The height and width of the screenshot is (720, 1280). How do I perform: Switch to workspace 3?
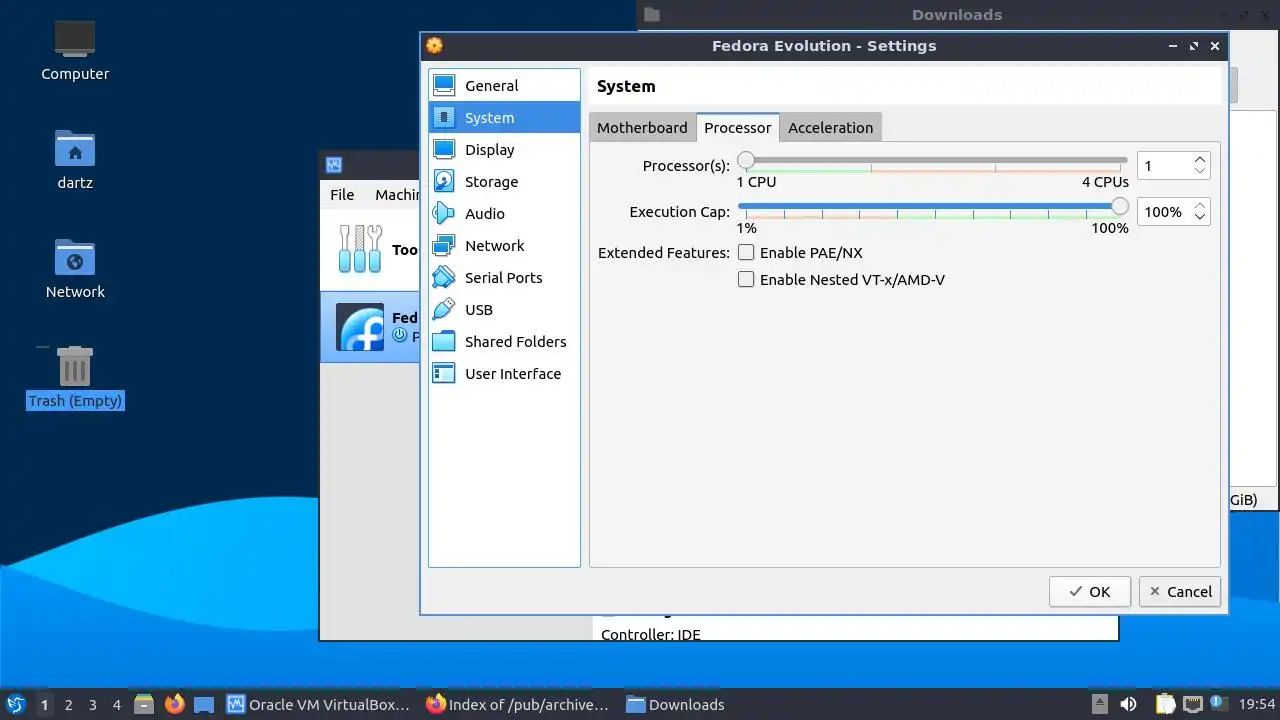[92, 704]
